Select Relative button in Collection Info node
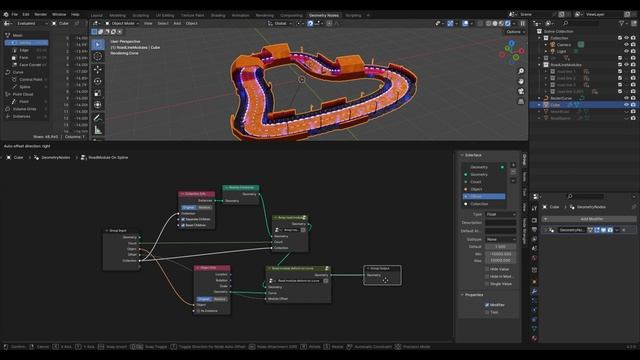The image size is (640, 360). pos(204,207)
